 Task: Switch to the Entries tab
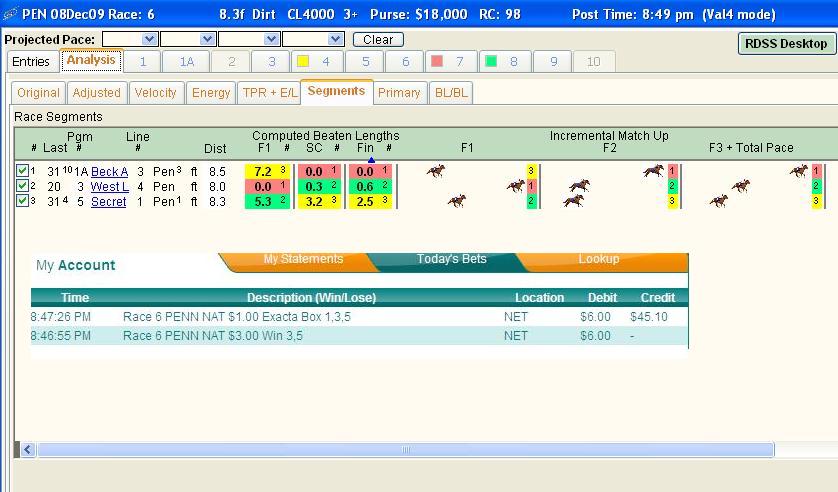(31, 61)
